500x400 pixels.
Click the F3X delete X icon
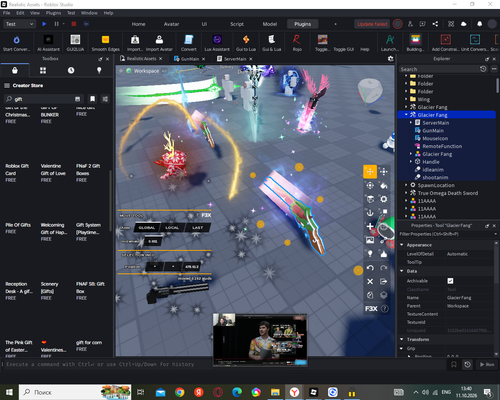click(x=370, y=282)
